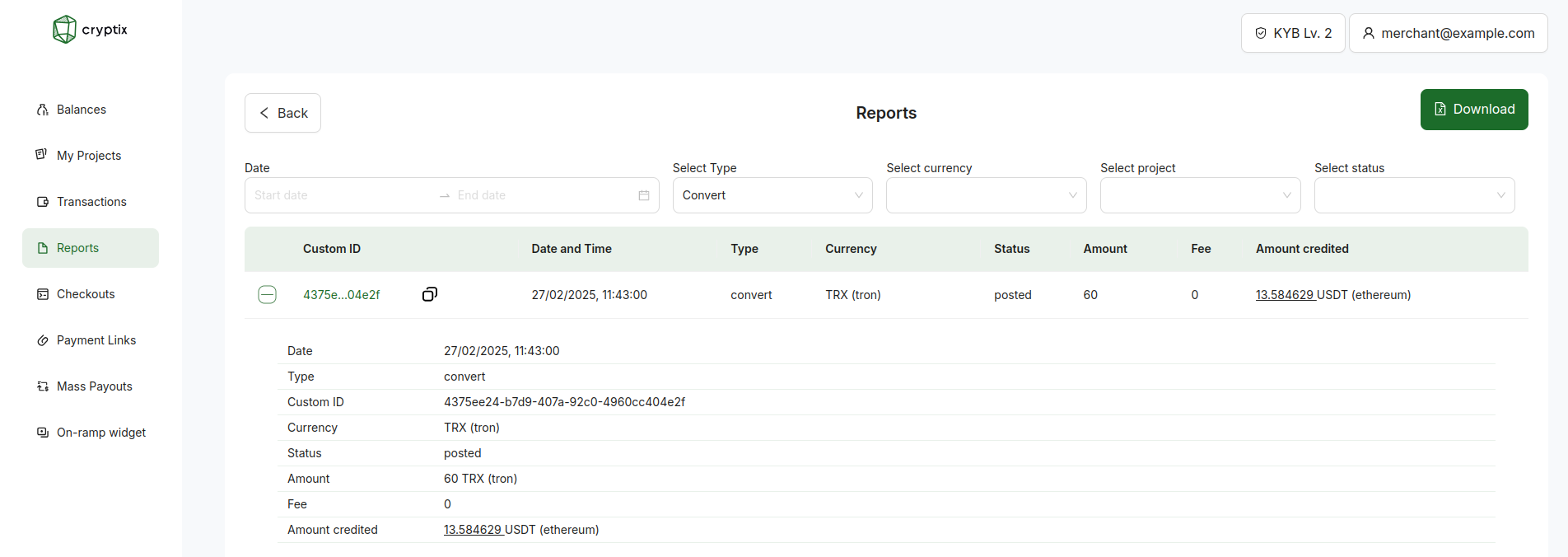Collapse the 4375e...04e2f row details
This screenshot has height=557, width=1568.
267,295
